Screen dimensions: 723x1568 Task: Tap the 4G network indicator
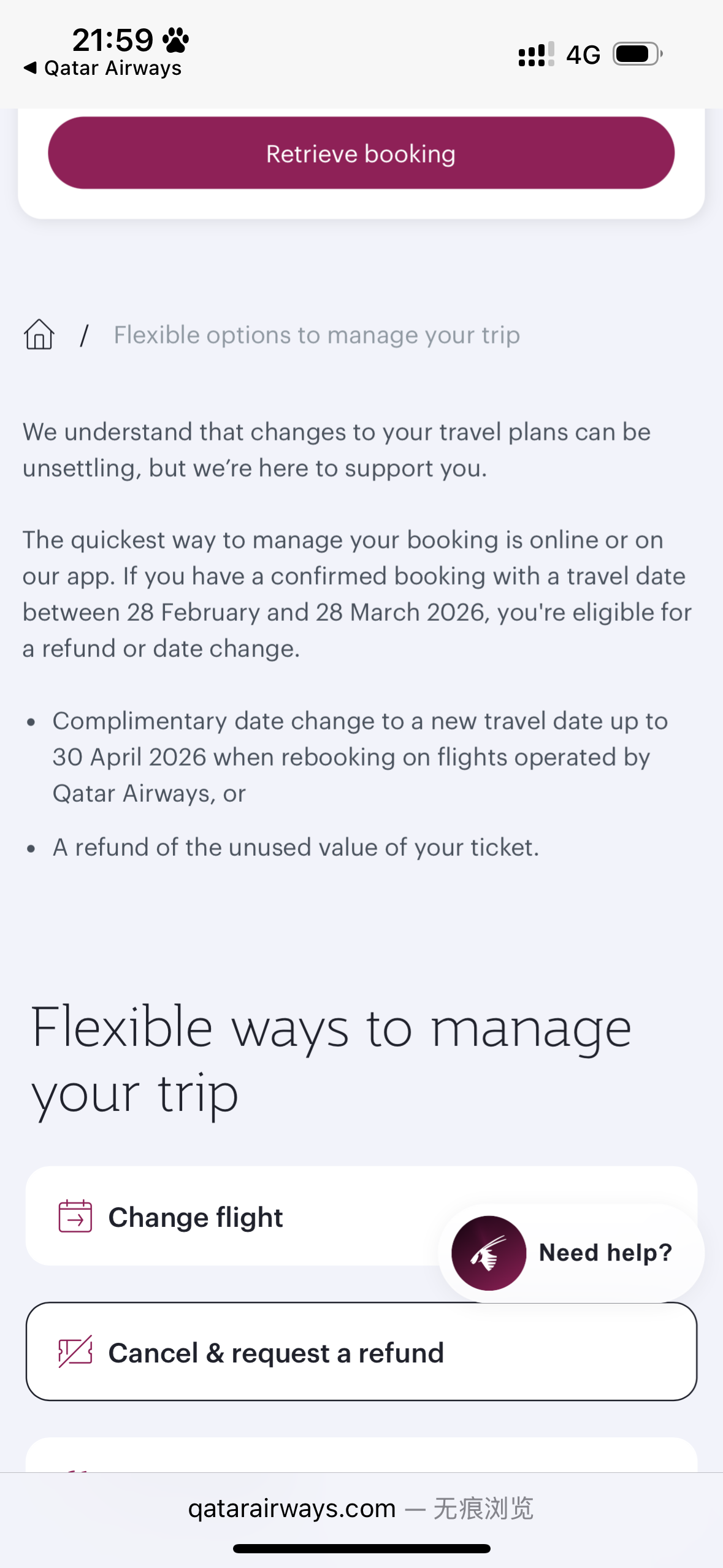583,55
